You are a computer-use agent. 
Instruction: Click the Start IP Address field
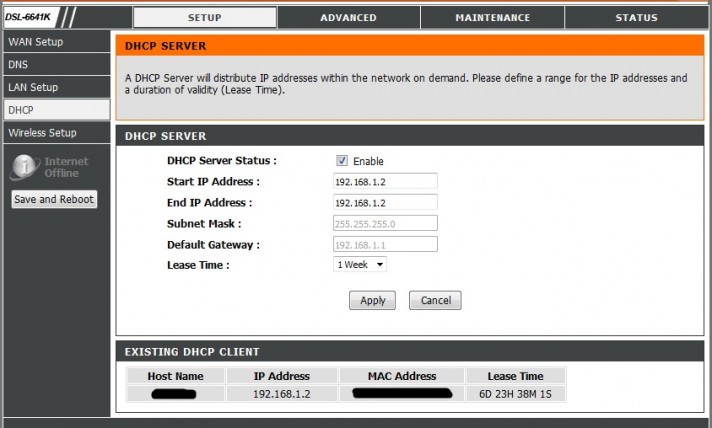coord(385,181)
